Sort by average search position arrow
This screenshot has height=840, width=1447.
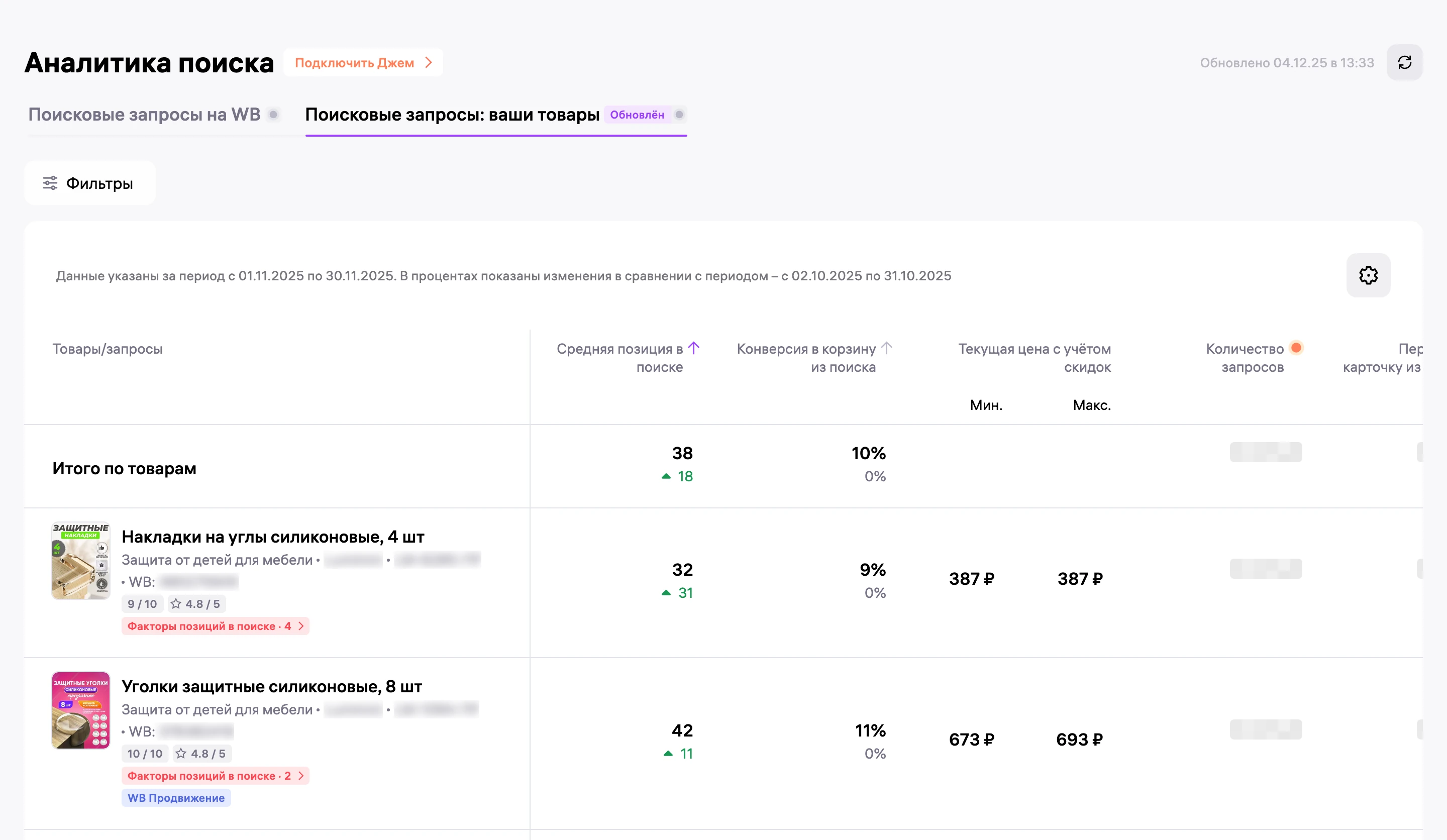click(694, 348)
